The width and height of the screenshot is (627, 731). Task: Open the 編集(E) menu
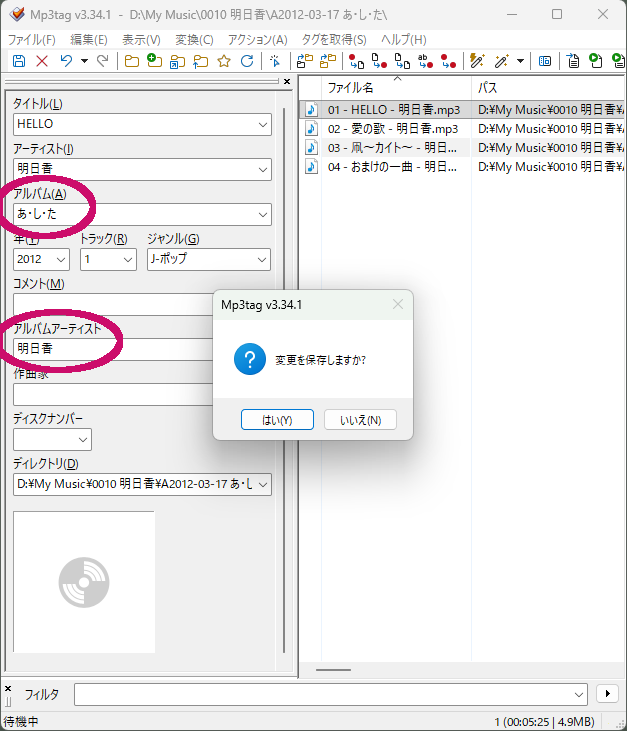pos(89,40)
